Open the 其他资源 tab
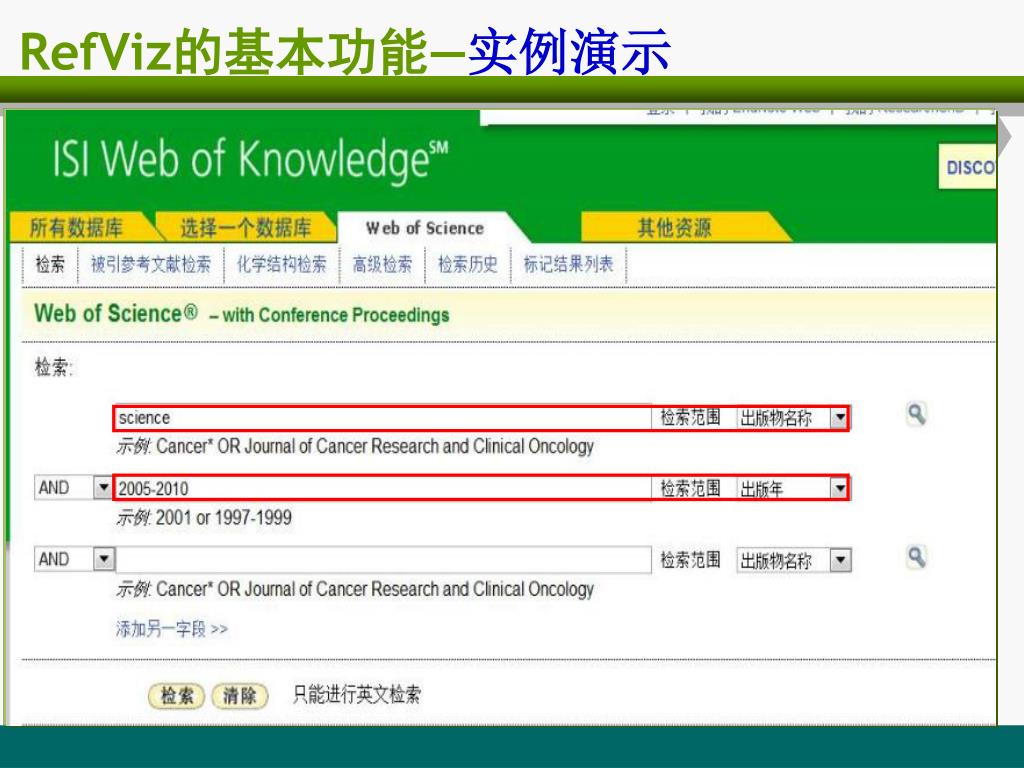Viewport: 1024px width, 768px height. click(675, 227)
